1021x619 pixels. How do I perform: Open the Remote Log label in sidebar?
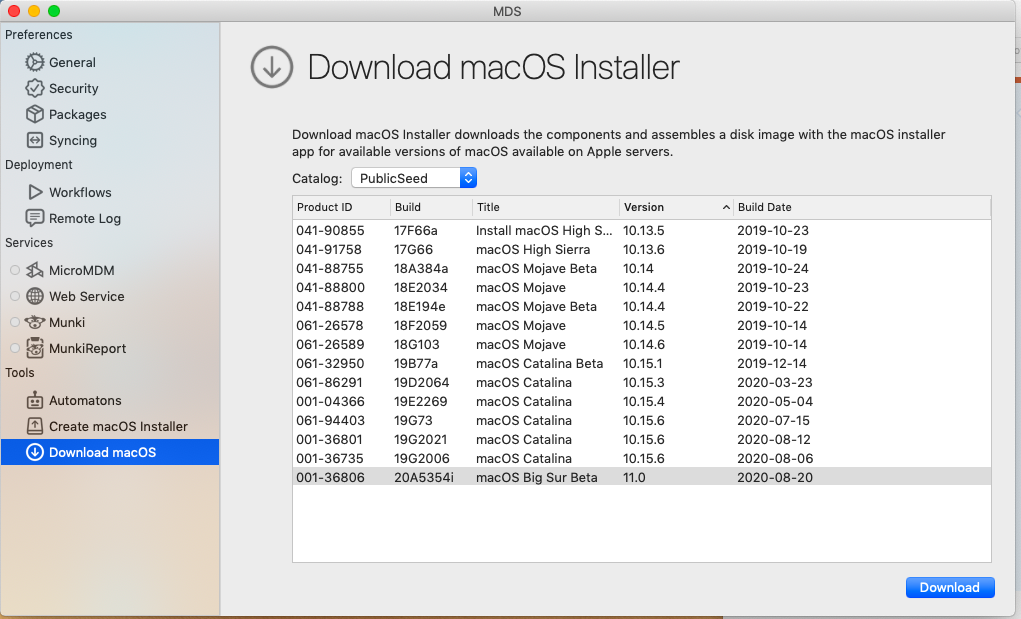[85, 219]
